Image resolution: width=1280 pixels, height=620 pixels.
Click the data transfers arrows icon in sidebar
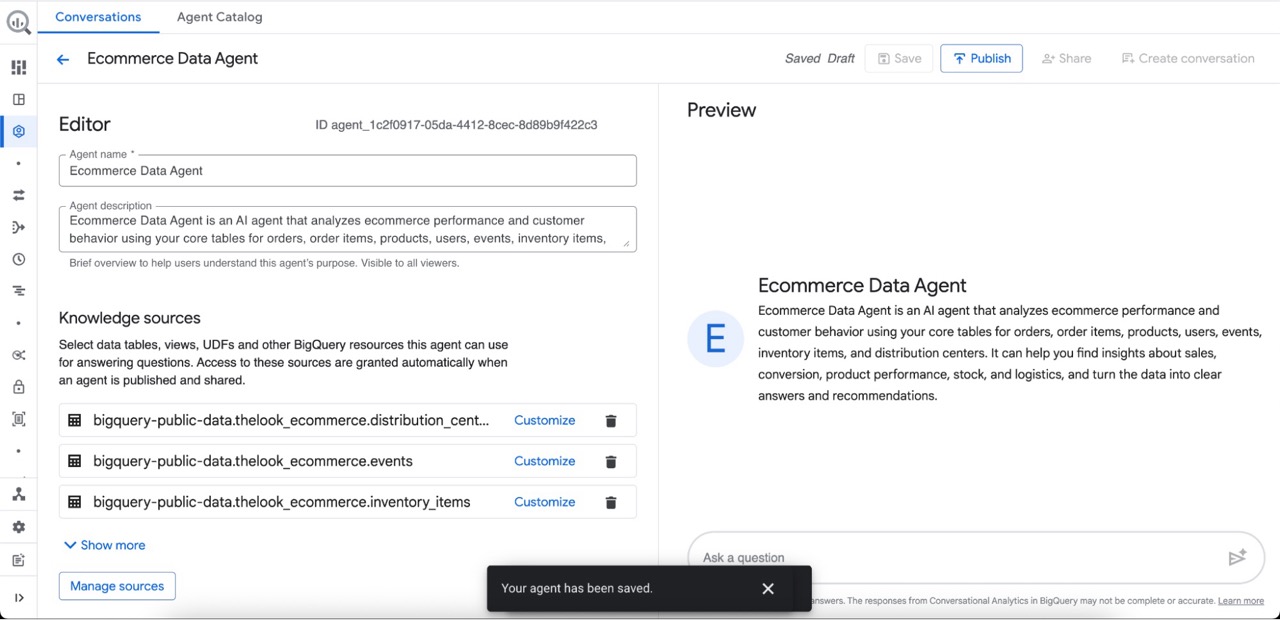[x=18, y=196]
